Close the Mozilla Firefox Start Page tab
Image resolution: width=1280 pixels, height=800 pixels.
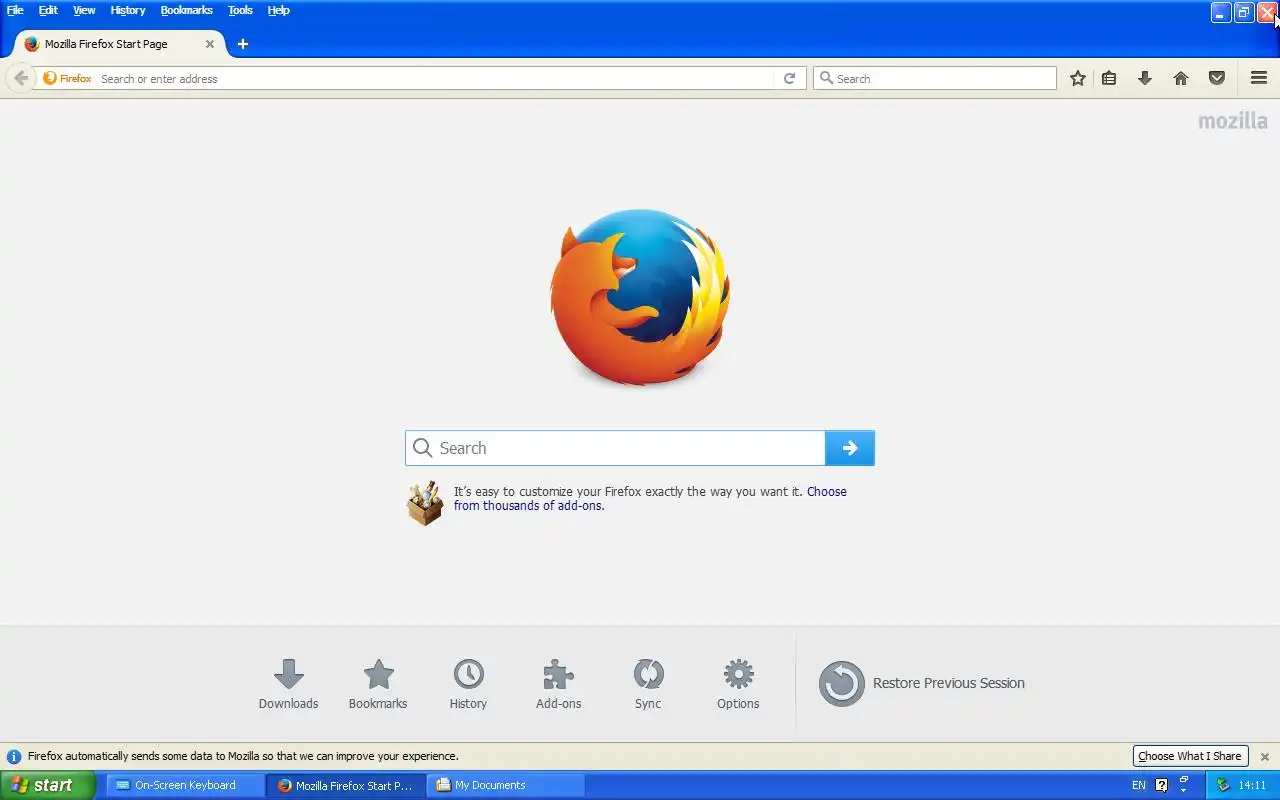click(x=210, y=44)
